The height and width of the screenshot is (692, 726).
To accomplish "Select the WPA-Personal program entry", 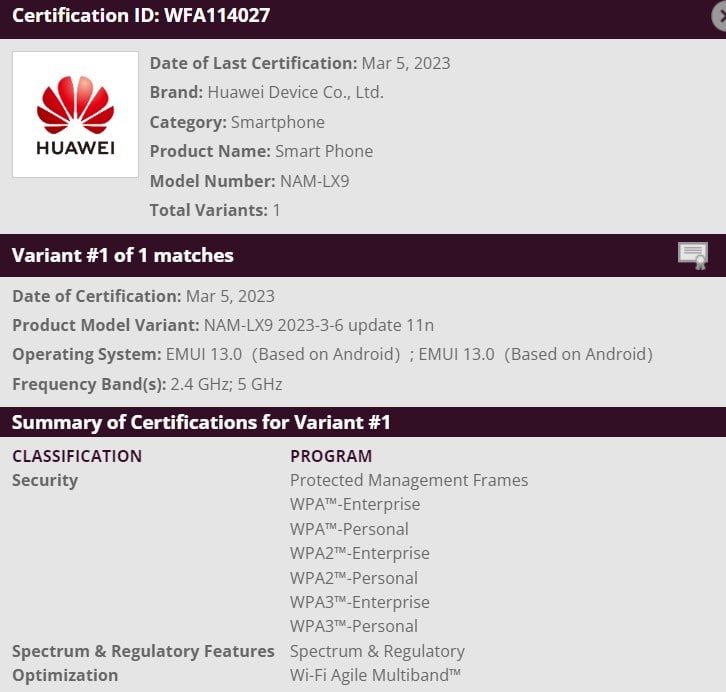I will pyautogui.click(x=349, y=529).
